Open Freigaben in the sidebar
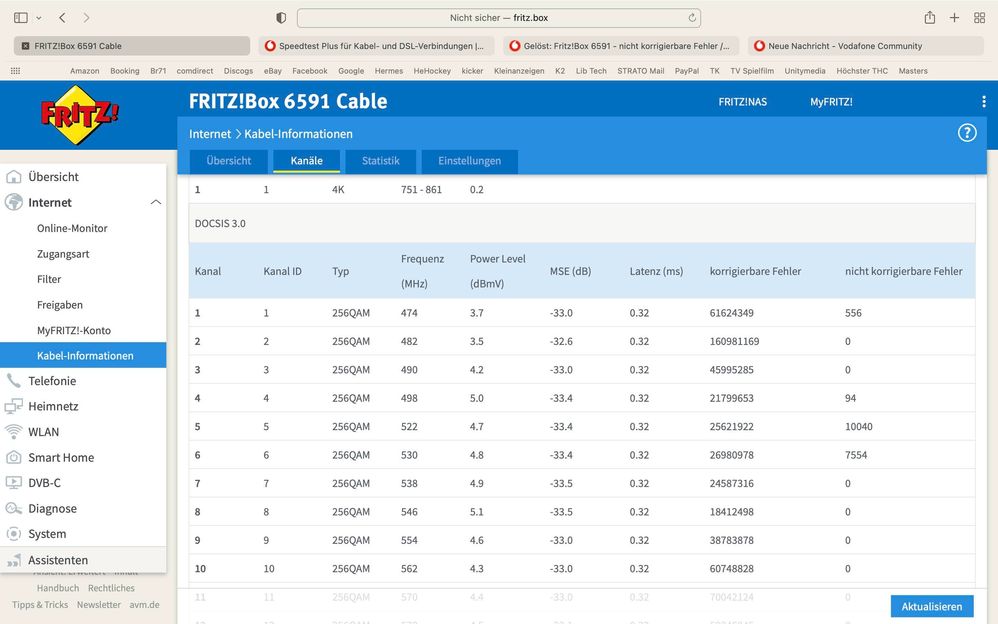The height and width of the screenshot is (624, 998). point(60,305)
